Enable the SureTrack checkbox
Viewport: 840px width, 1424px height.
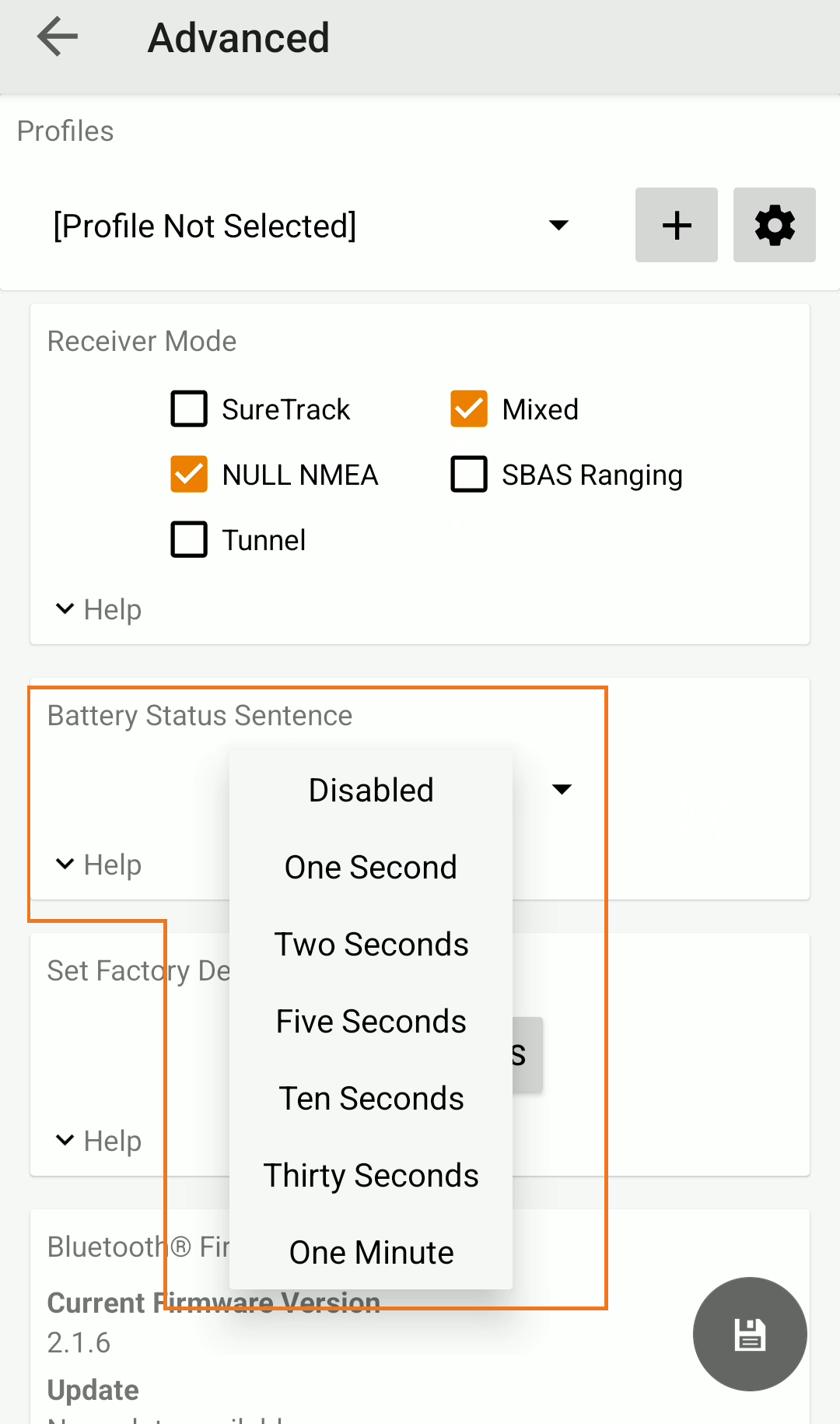189,409
